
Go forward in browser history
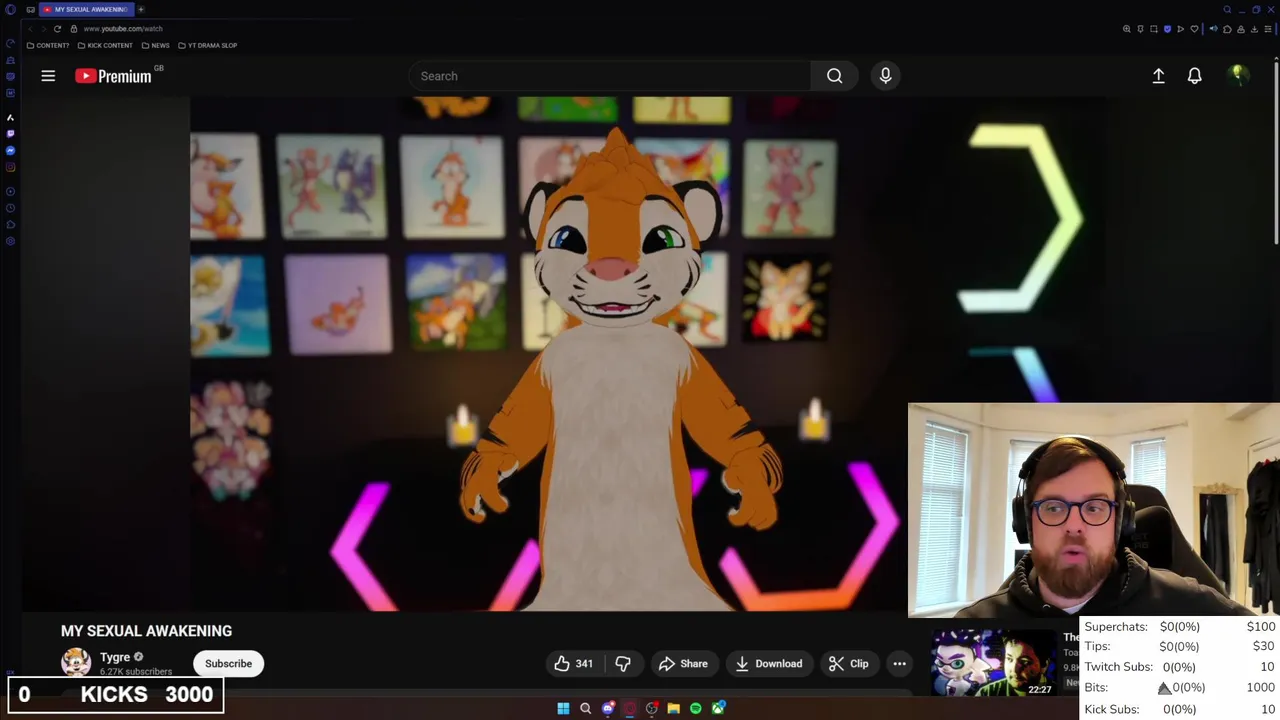[x=44, y=29]
